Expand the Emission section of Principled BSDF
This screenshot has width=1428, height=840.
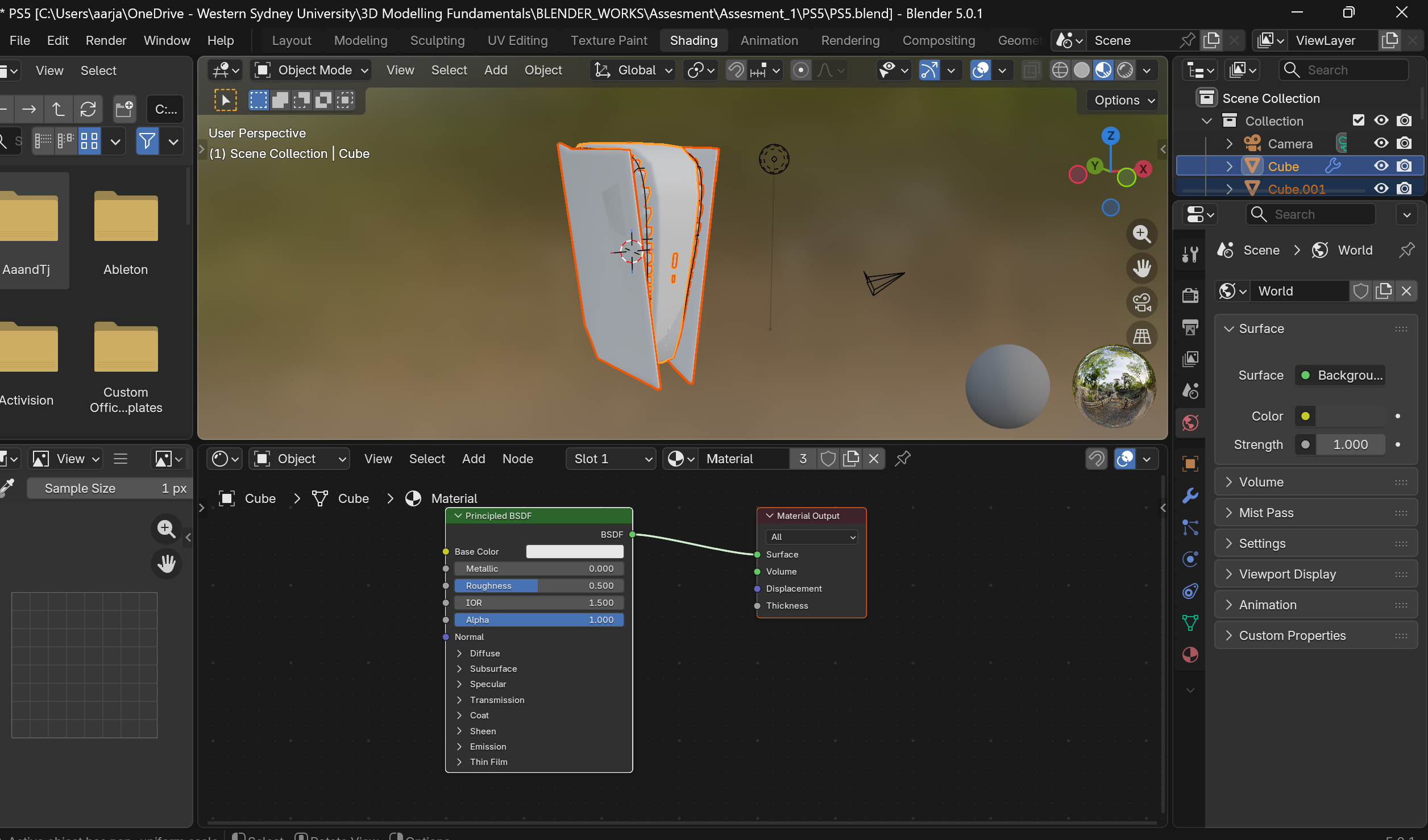click(487, 746)
